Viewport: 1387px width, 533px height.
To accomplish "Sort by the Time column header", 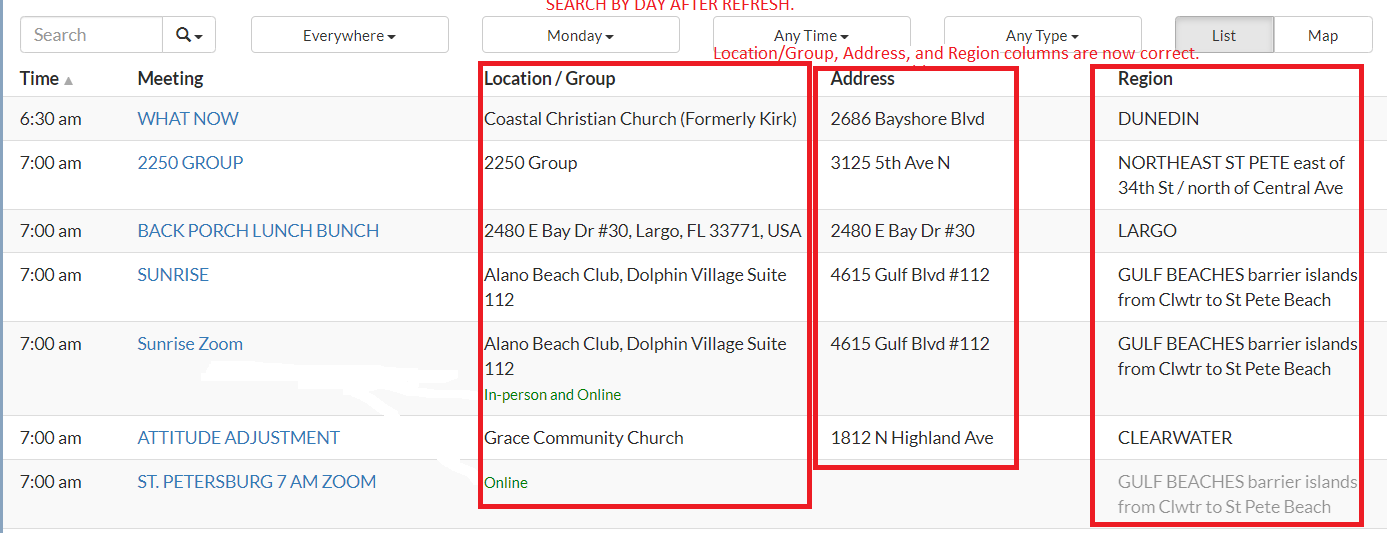I will [46, 78].
